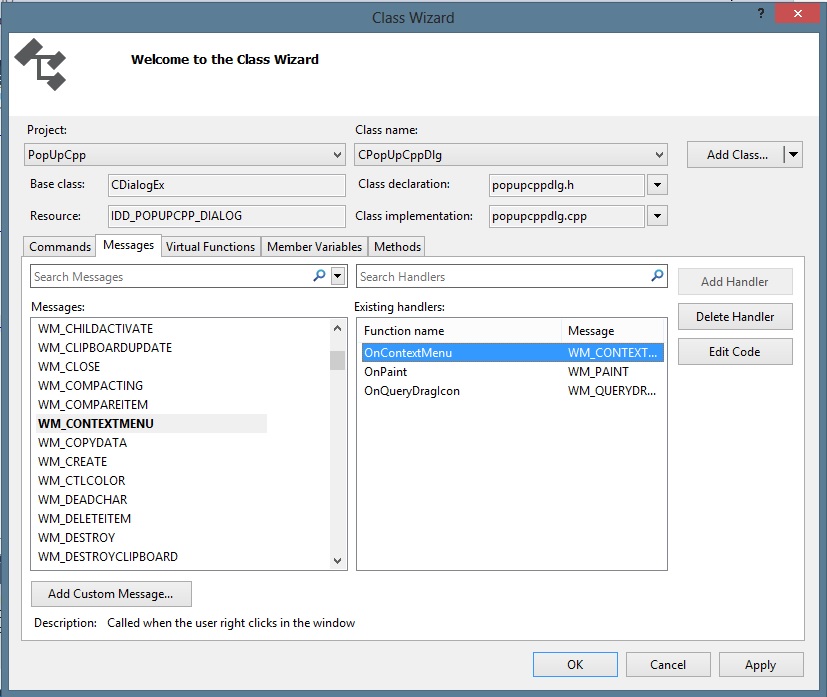Open the Class implementation file dropdown arrow

[657, 216]
